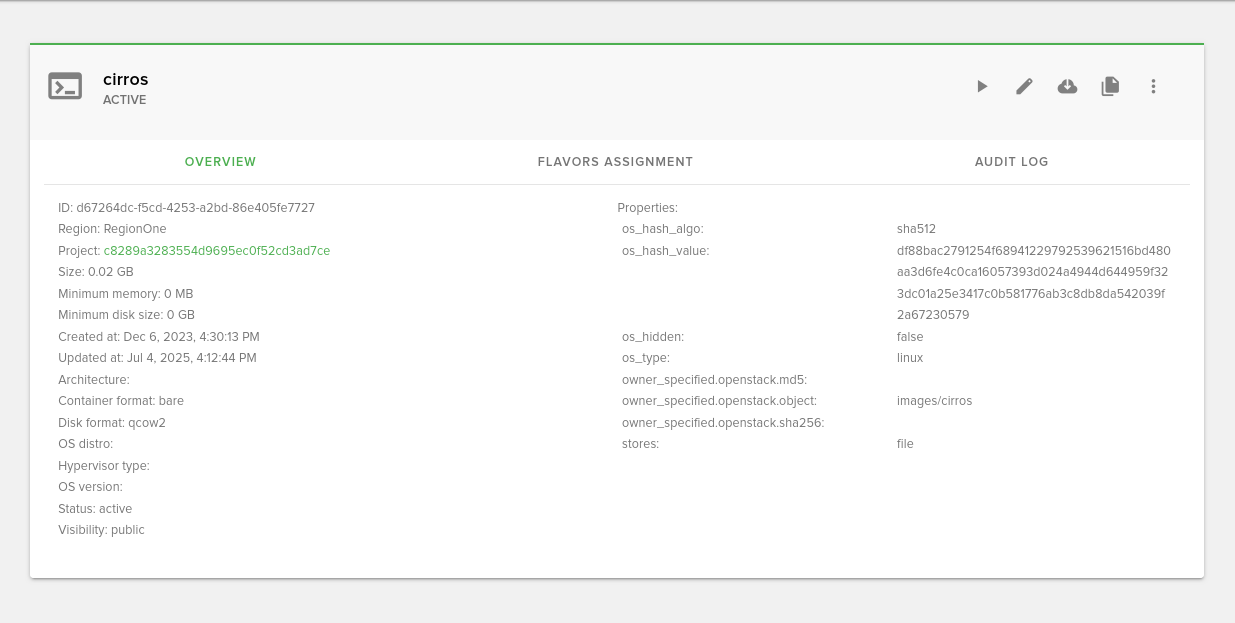
Task: Click the play icon to launch cirros image
Action: [982, 87]
